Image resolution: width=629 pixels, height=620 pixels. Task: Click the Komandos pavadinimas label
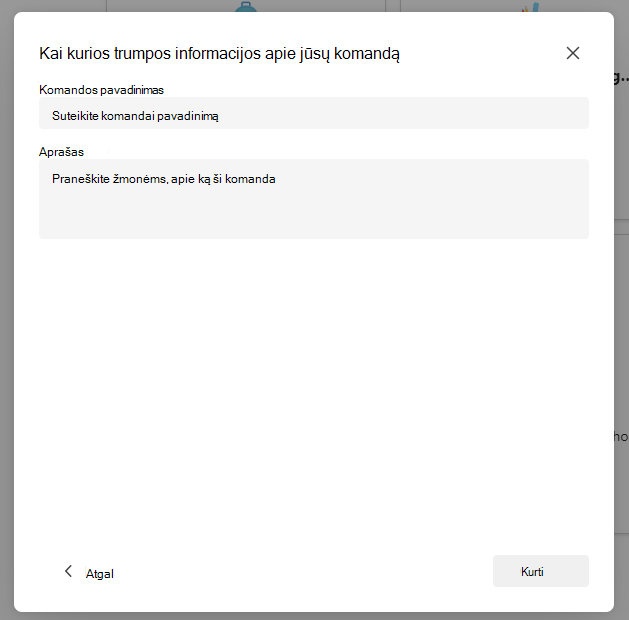click(x=101, y=90)
